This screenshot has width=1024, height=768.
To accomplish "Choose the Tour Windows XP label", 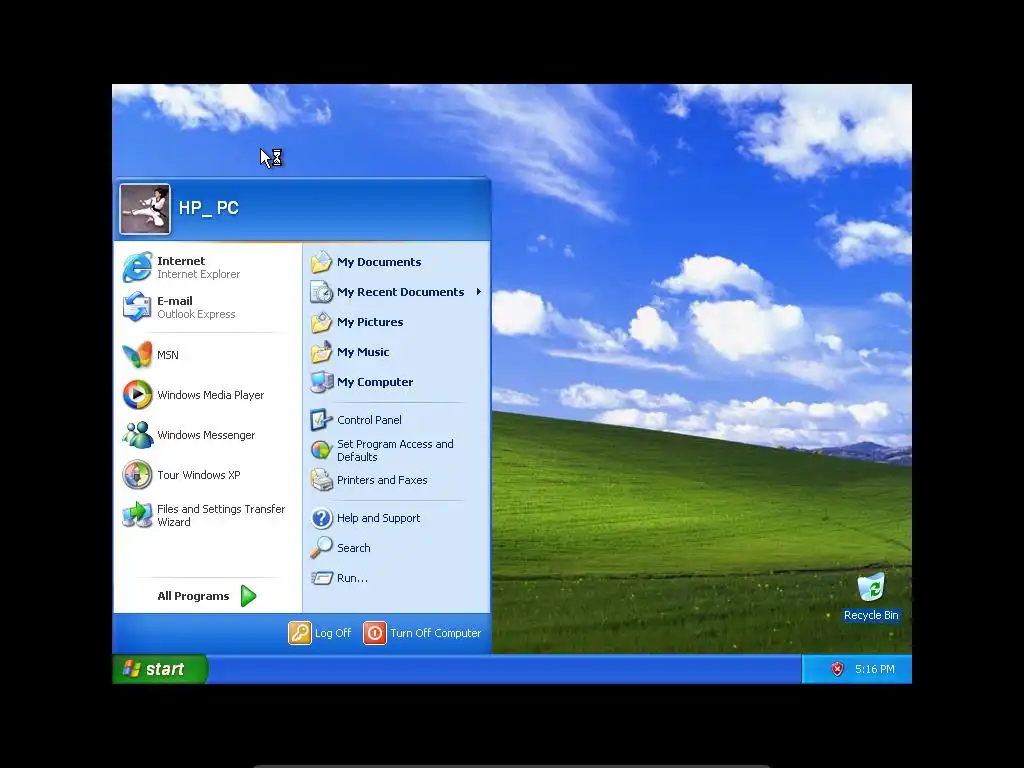I will pyautogui.click(x=199, y=475).
